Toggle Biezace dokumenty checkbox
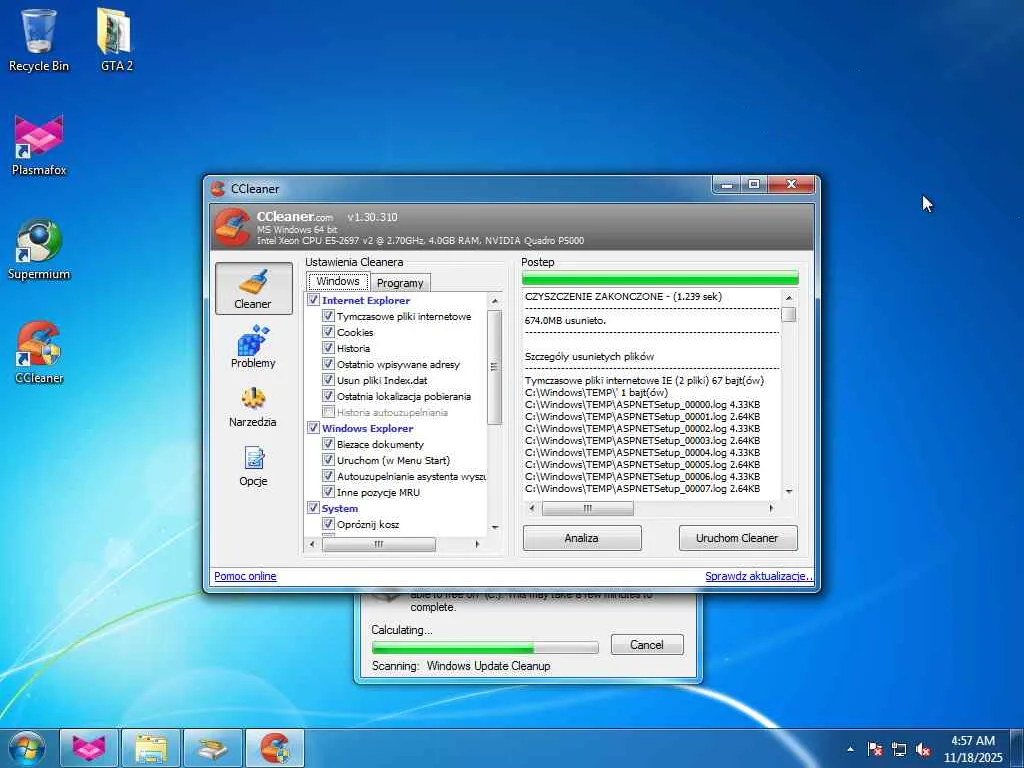Viewport: 1024px width, 768px height. click(328, 444)
